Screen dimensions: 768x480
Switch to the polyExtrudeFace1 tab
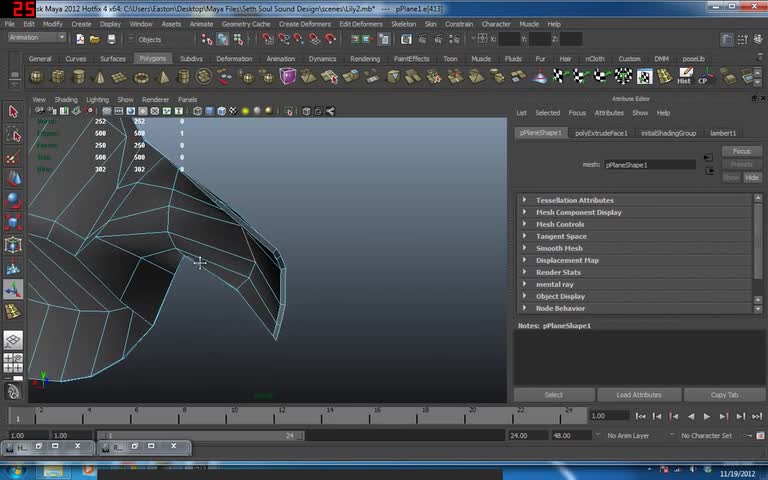pos(601,133)
